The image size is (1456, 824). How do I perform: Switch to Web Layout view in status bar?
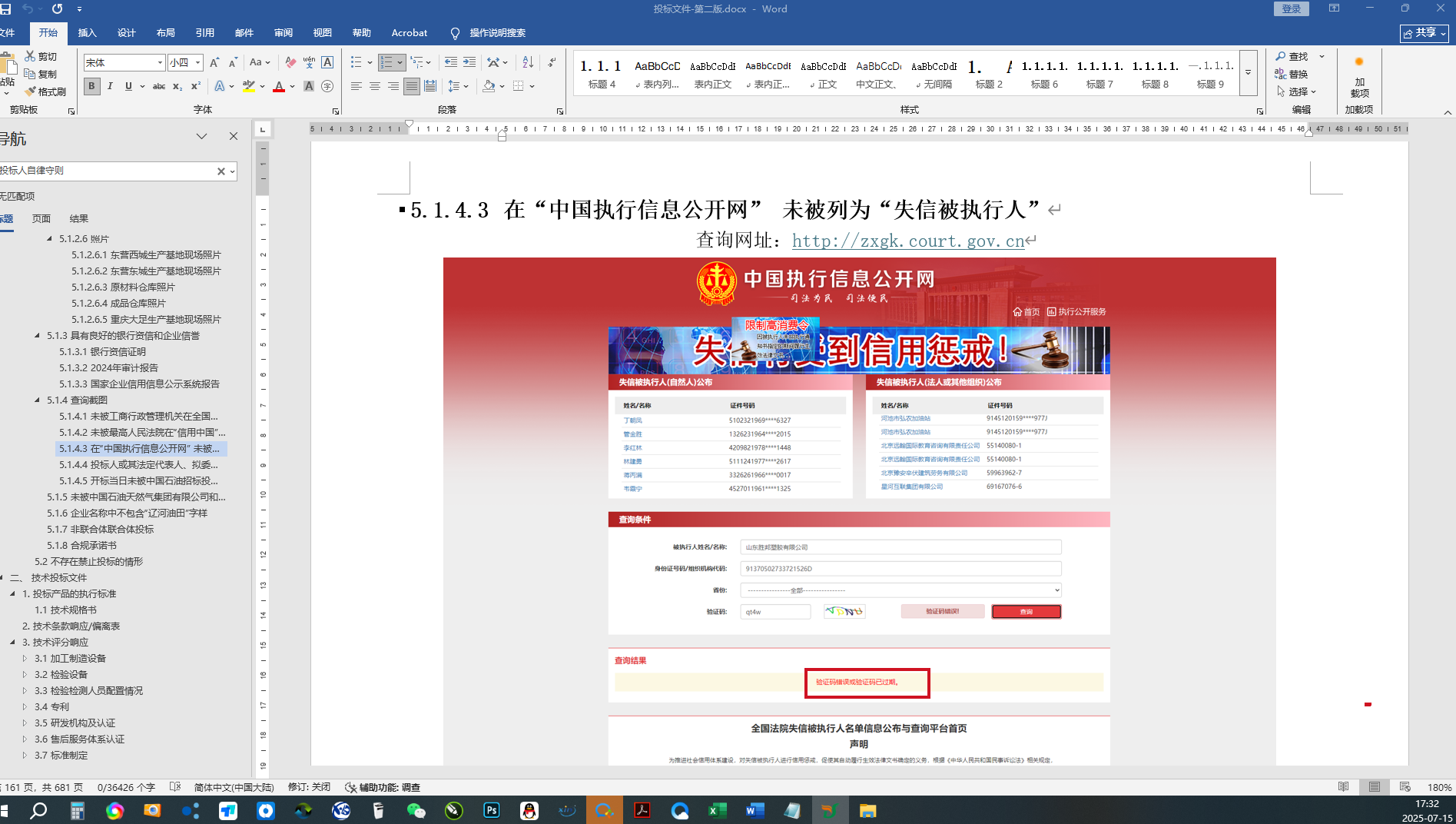[1405, 787]
